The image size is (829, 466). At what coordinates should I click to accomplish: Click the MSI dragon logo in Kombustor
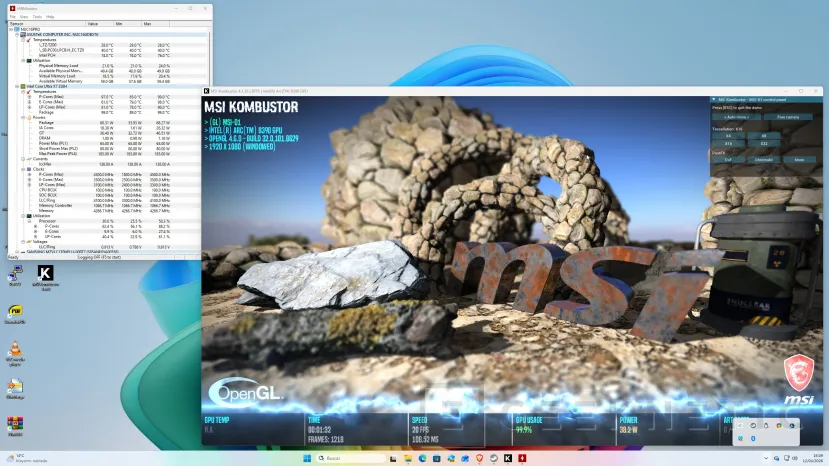pos(796,370)
